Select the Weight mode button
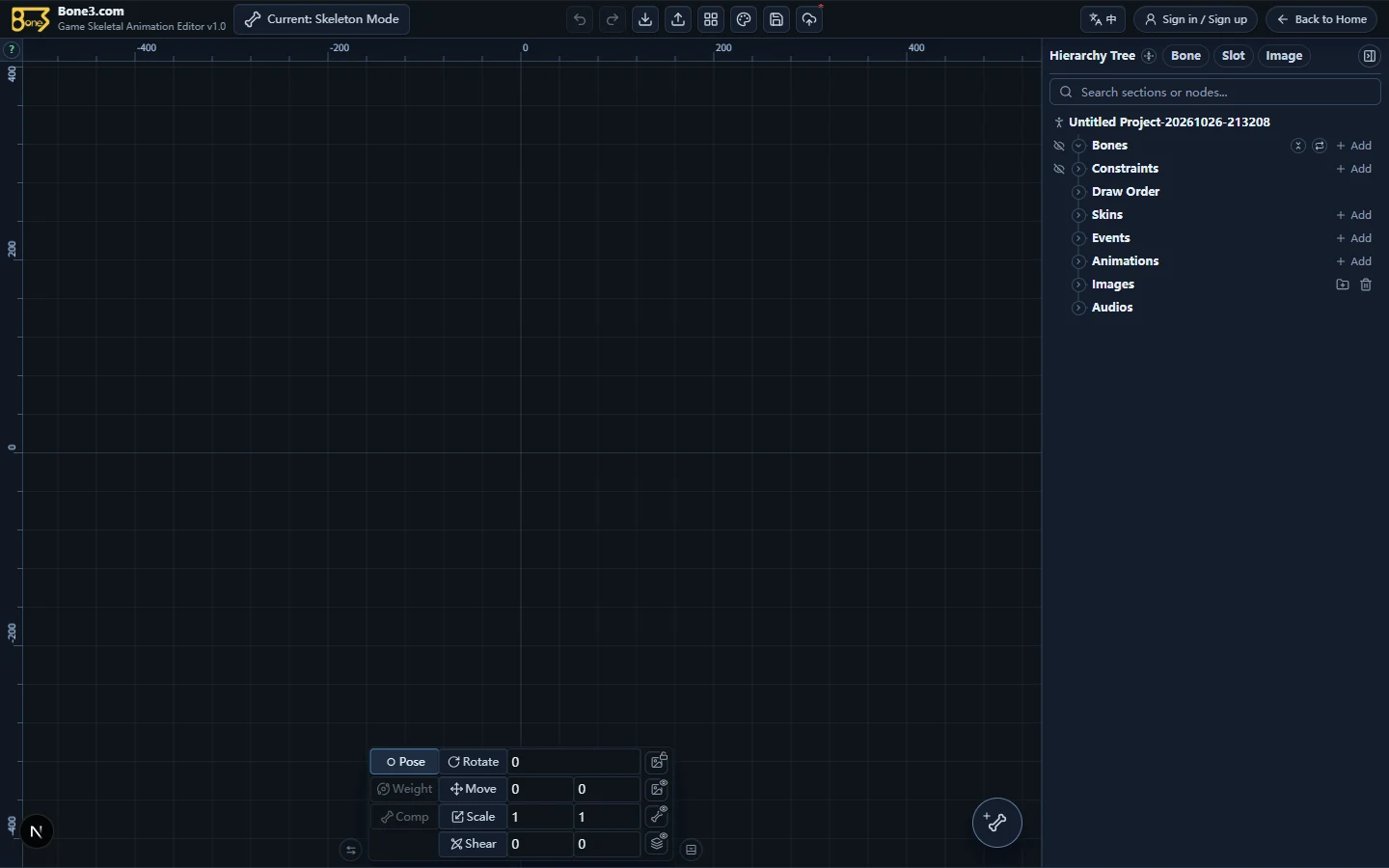The image size is (1389, 868). click(405, 789)
